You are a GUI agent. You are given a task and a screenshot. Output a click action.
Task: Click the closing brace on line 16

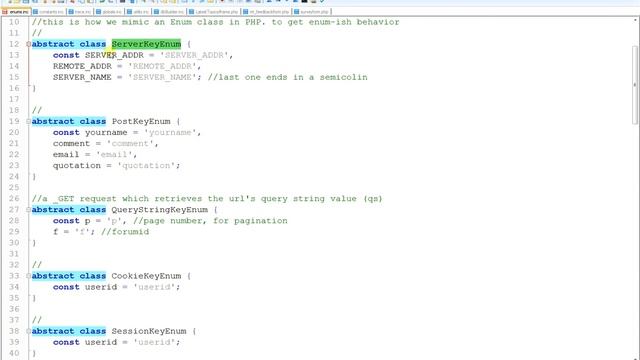[x=34, y=88]
